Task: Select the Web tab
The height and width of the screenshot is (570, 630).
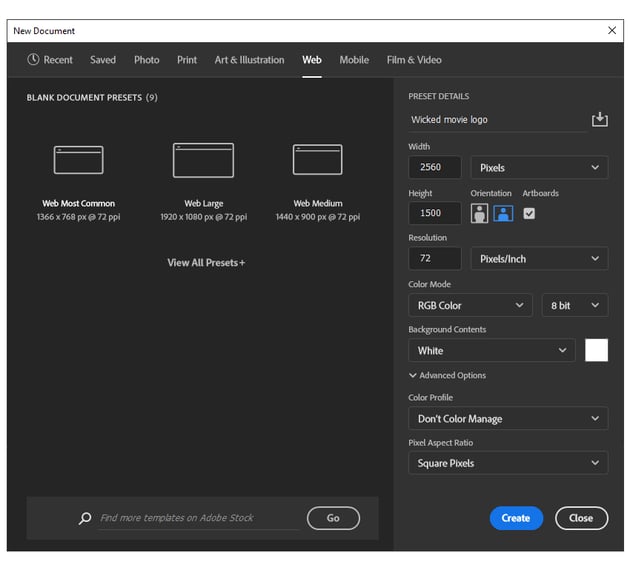Action: click(x=311, y=60)
